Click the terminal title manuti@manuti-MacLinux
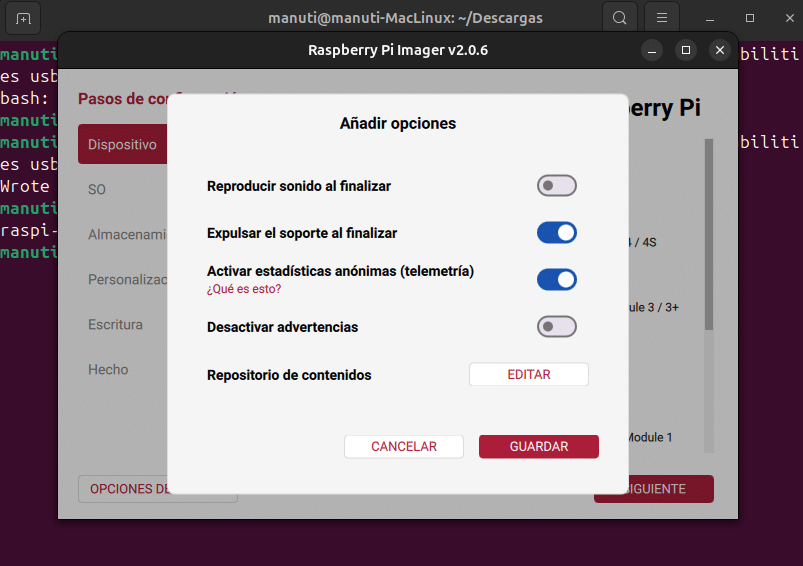 click(361, 18)
